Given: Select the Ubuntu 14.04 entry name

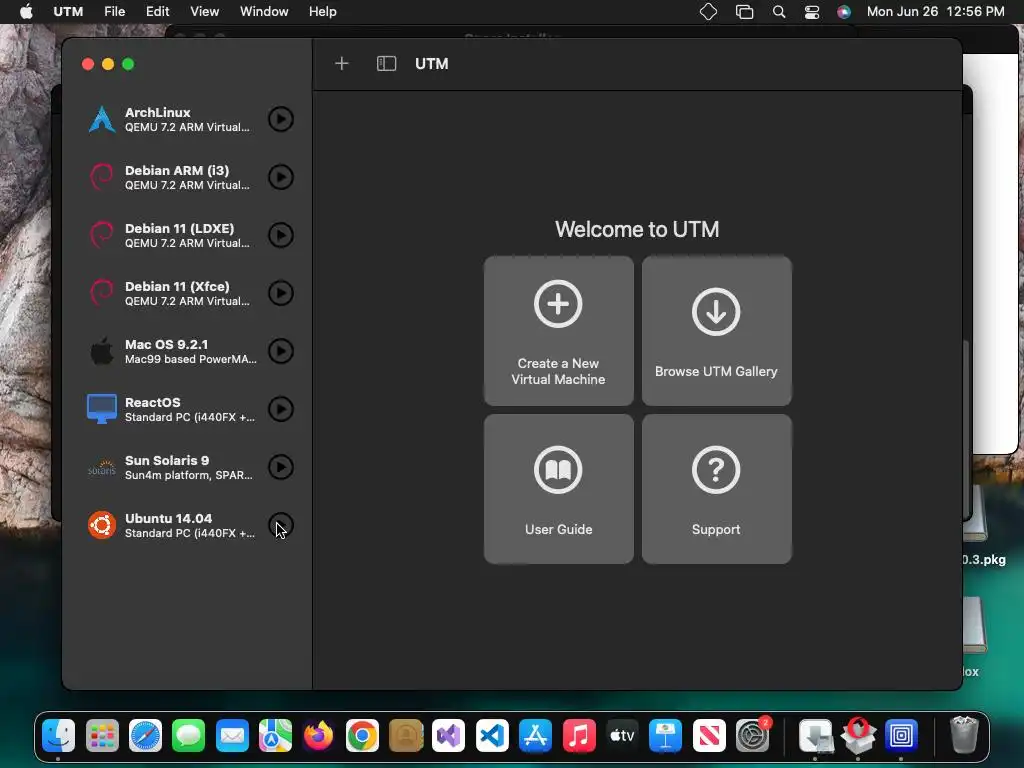Looking at the screenshot, I should point(168,519).
